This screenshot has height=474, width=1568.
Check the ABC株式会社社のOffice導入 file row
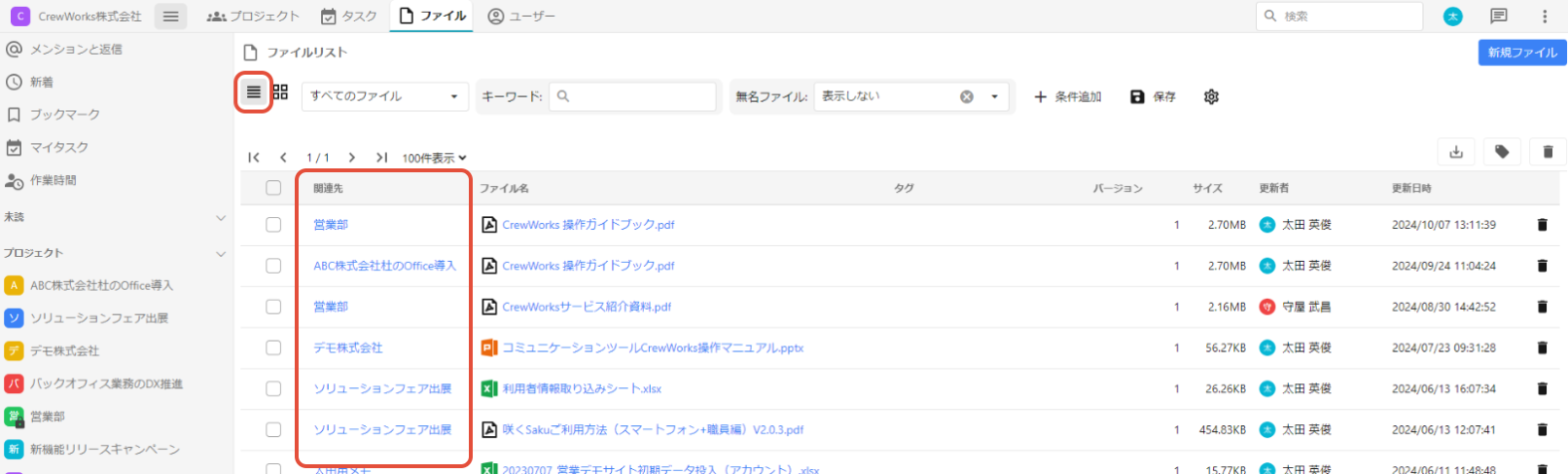point(273,266)
